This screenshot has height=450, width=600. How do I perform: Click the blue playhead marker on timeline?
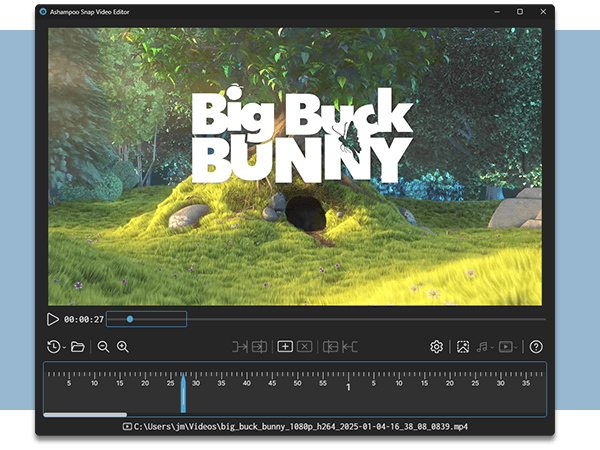click(x=183, y=392)
